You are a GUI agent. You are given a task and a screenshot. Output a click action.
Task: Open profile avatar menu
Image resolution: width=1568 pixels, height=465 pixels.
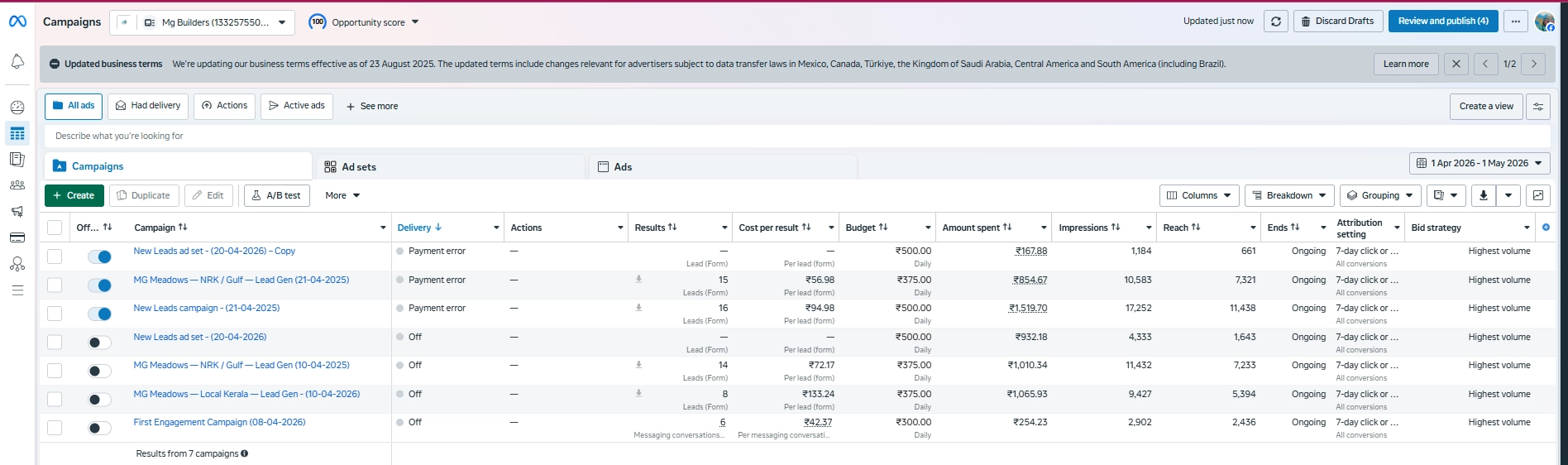(x=1544, y=22)
